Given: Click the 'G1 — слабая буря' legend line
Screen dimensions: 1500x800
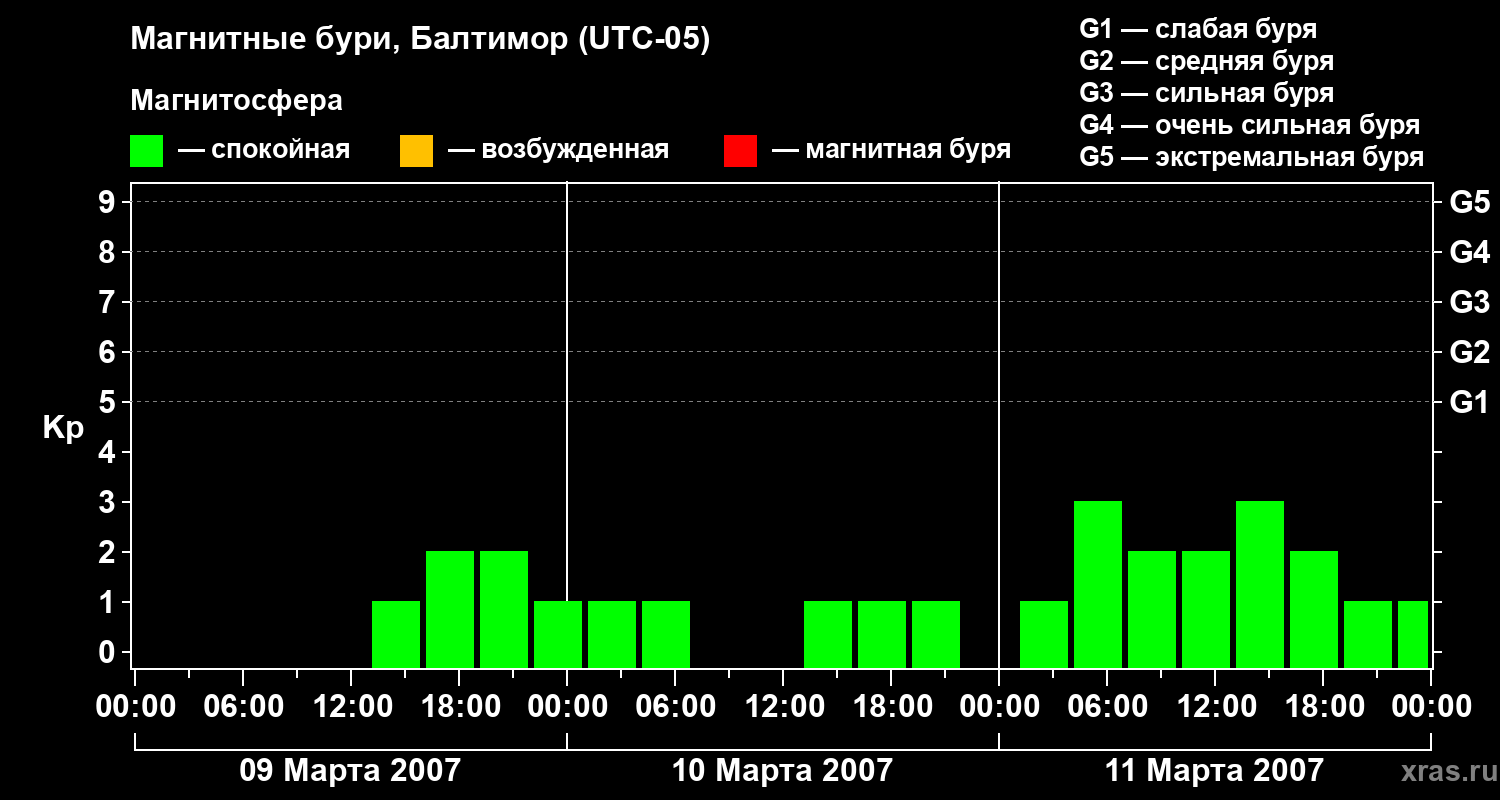Looking at the screenshot, I should click(1198, 29).
